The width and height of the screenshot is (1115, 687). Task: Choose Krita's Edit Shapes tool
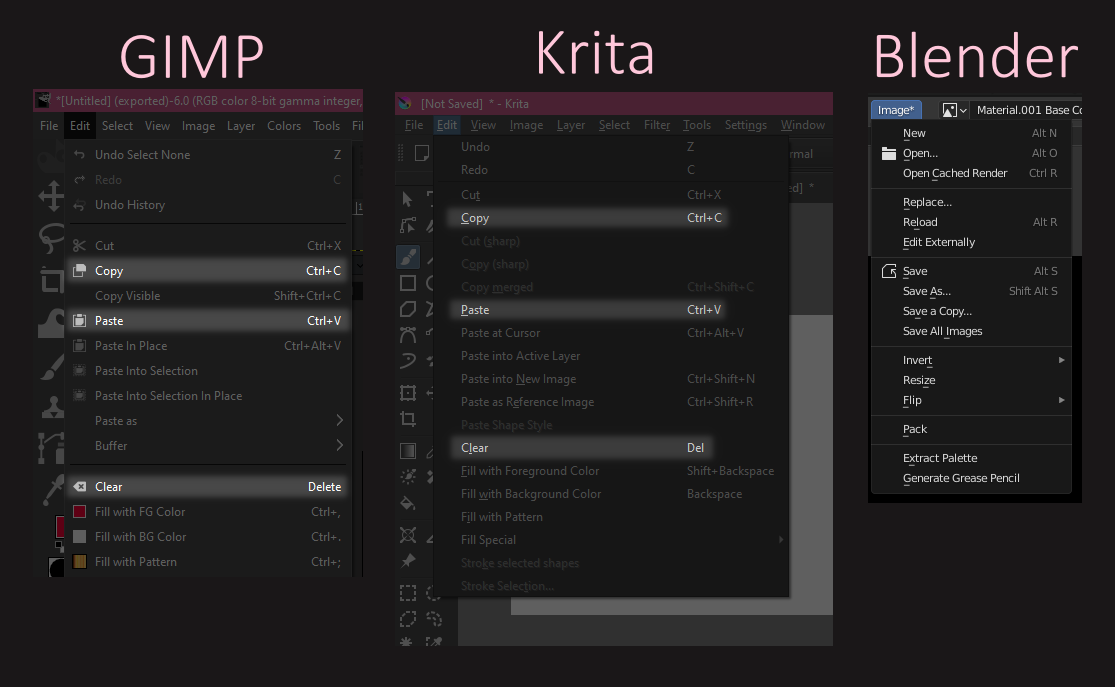[x=407, y=226]
